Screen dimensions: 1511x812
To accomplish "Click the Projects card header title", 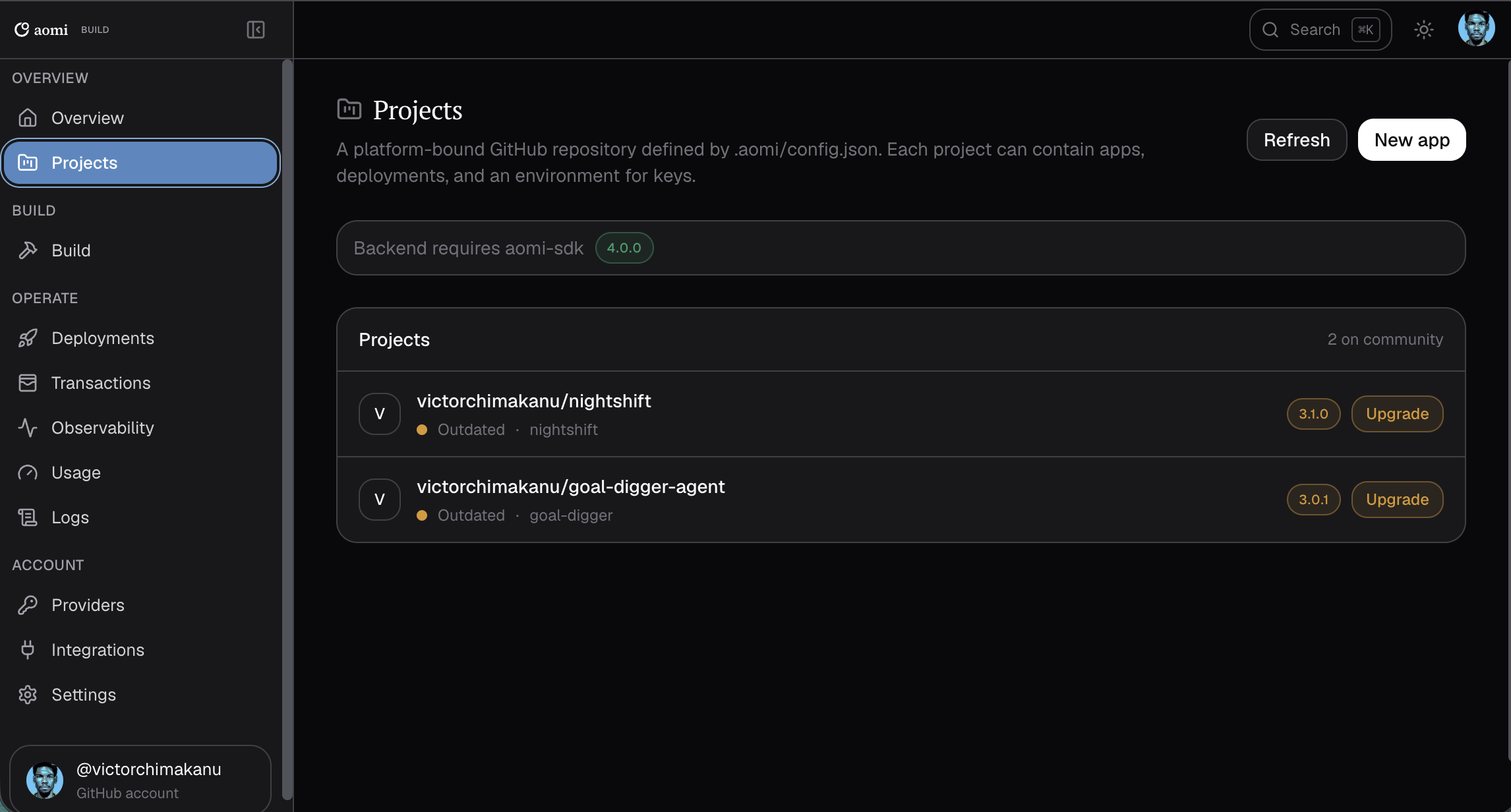I will pyautogui.click(x=394, y=339).
